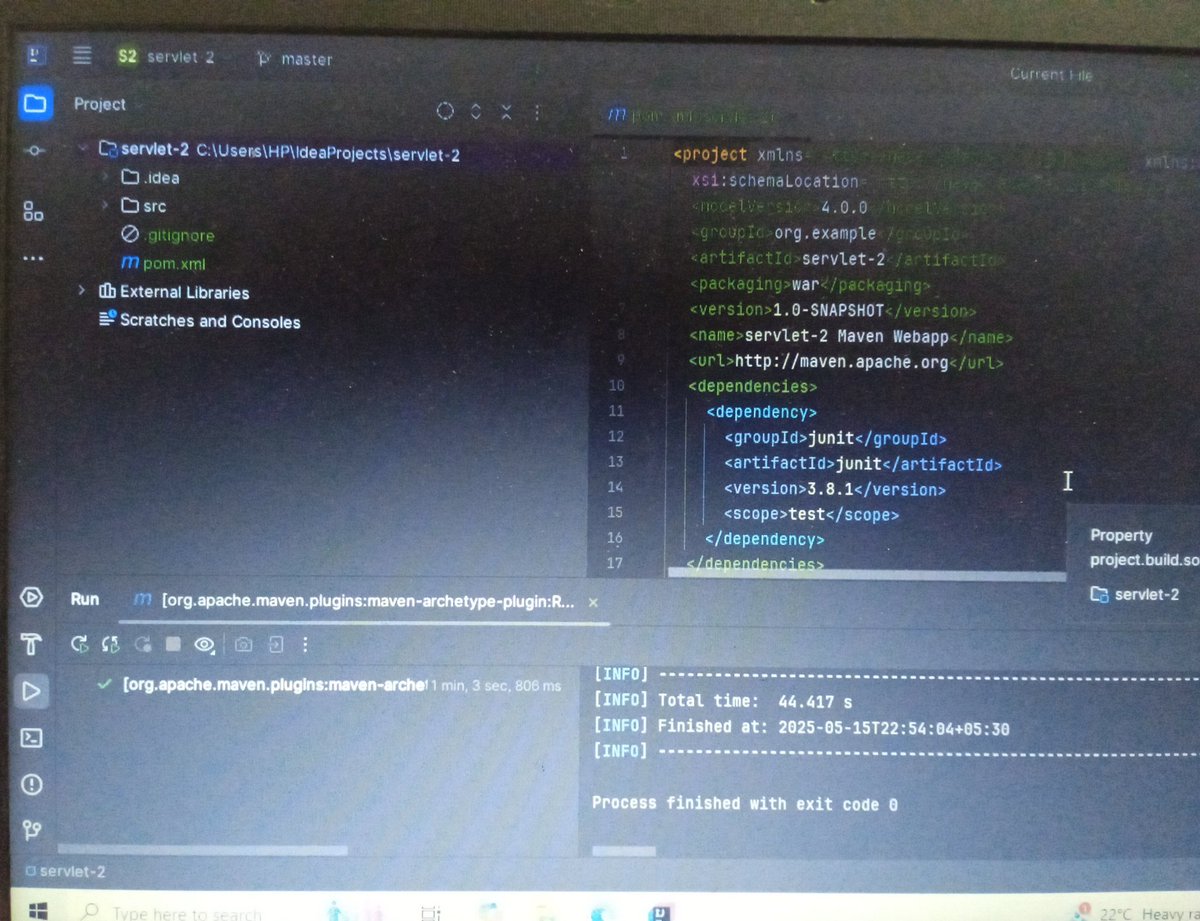The height and width of the screenshot is (921, 1200).
Task: Rerun the Maven archetype task
Action: (79, 645)
